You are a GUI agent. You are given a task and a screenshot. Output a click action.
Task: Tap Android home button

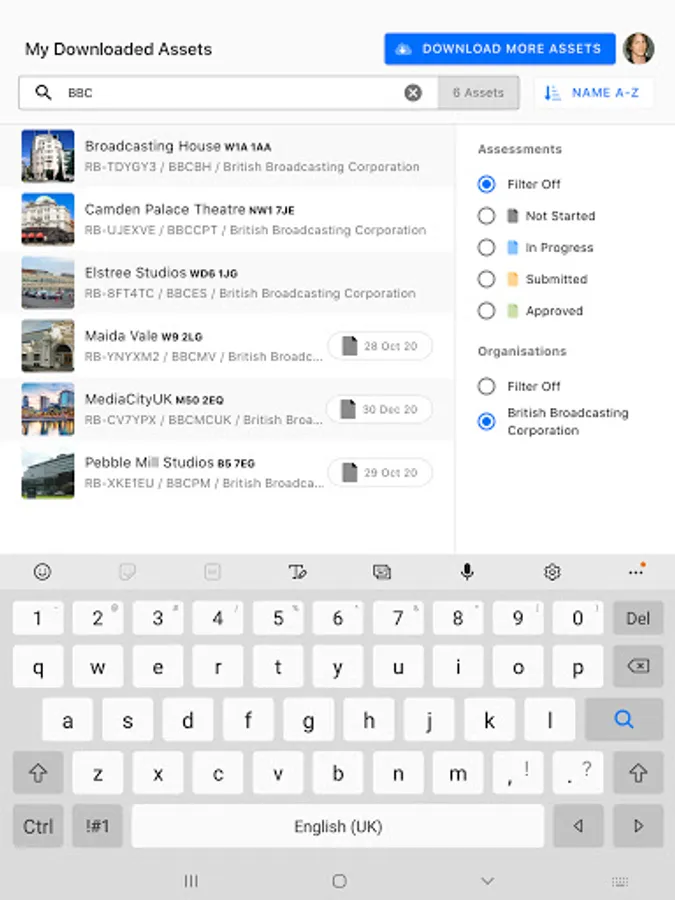pos(340,880)
